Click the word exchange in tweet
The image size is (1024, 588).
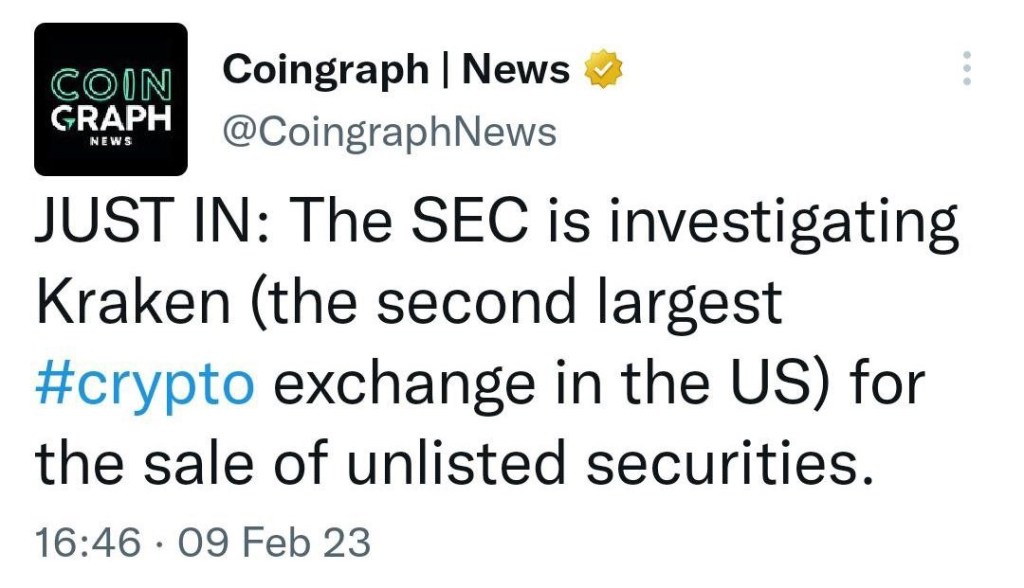tap(404, 387)
